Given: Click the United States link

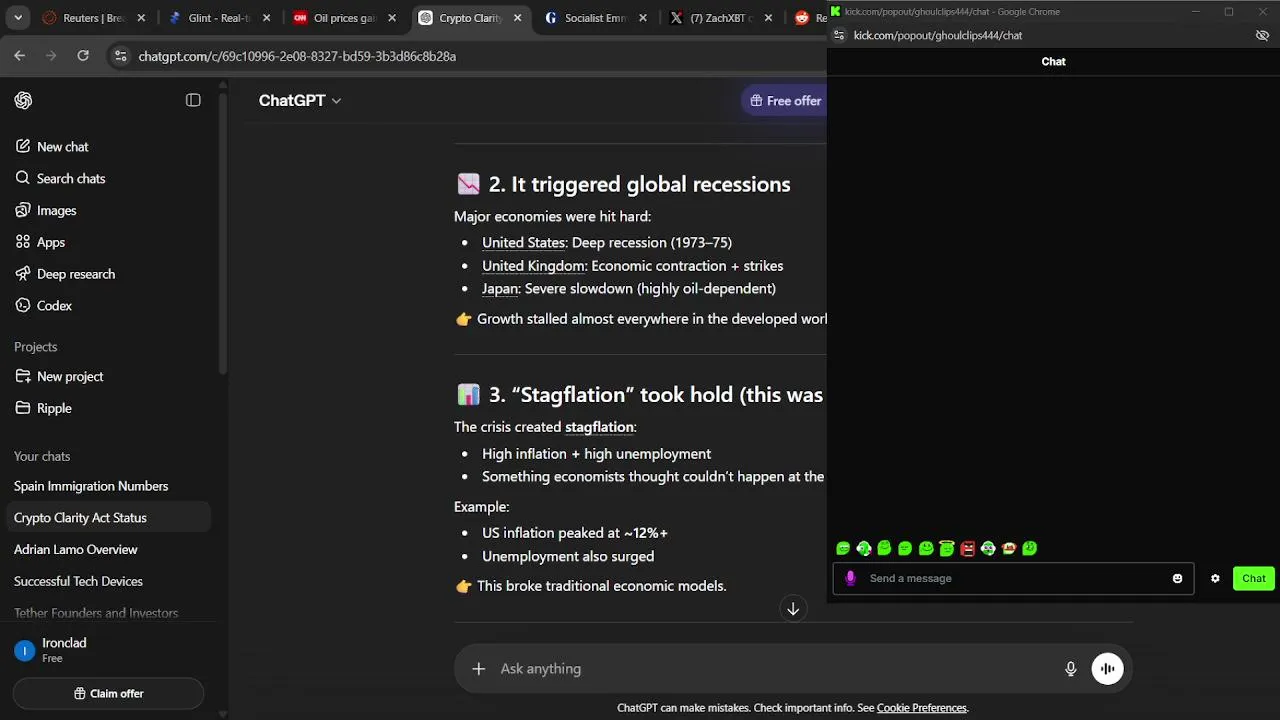Looking at the screenshot, I should [x=523, y=242].
